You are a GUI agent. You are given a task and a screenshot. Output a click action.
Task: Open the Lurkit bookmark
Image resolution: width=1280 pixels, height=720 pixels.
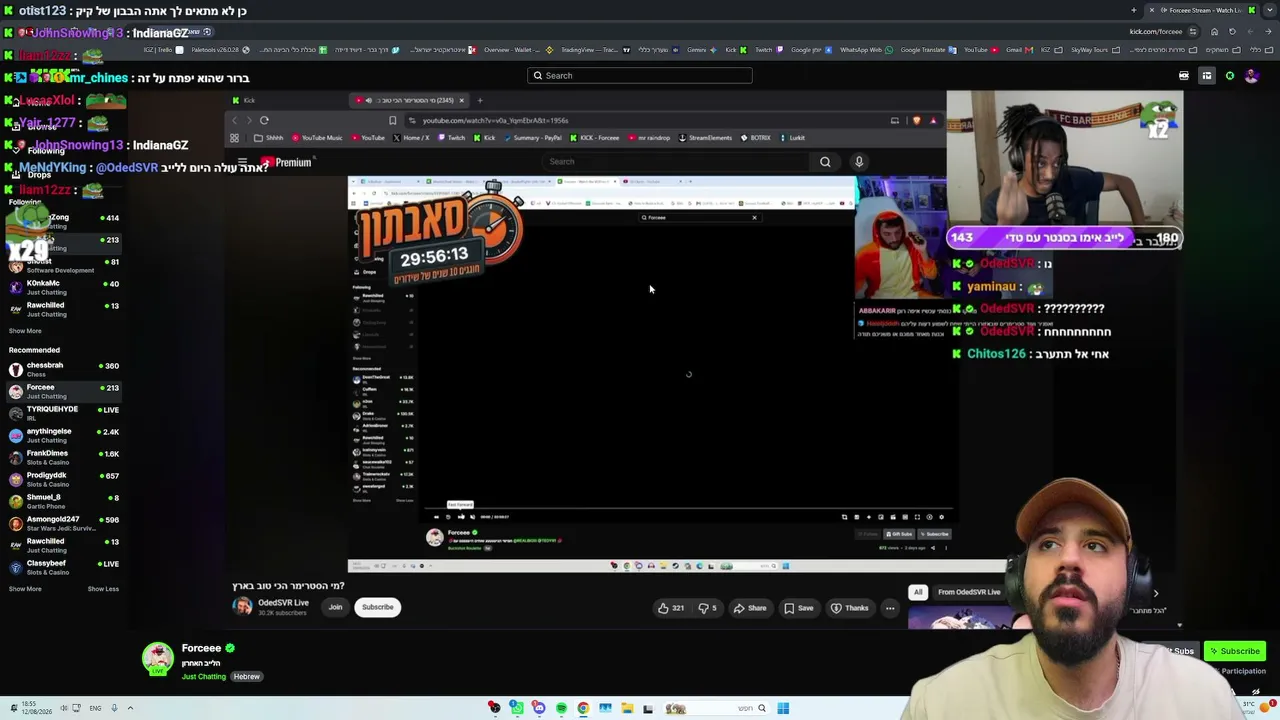(x=793, y=138)
